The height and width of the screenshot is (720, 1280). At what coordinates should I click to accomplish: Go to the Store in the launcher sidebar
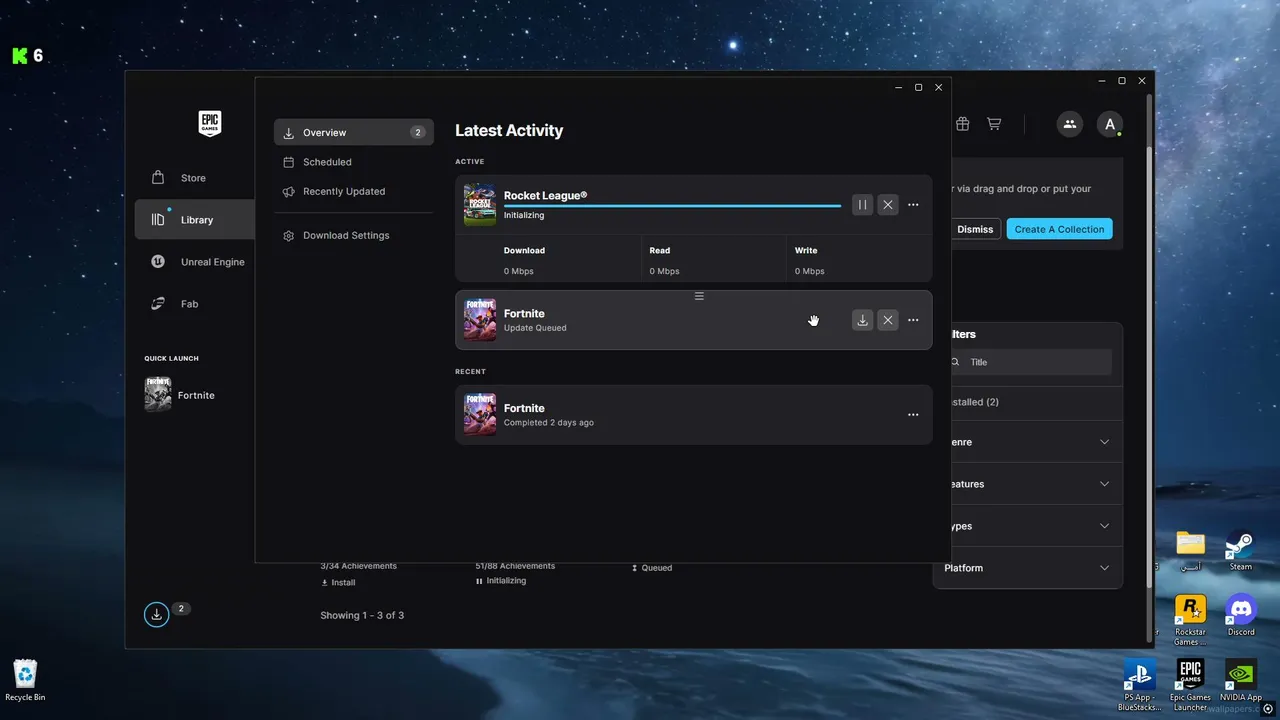pos(195,178)
